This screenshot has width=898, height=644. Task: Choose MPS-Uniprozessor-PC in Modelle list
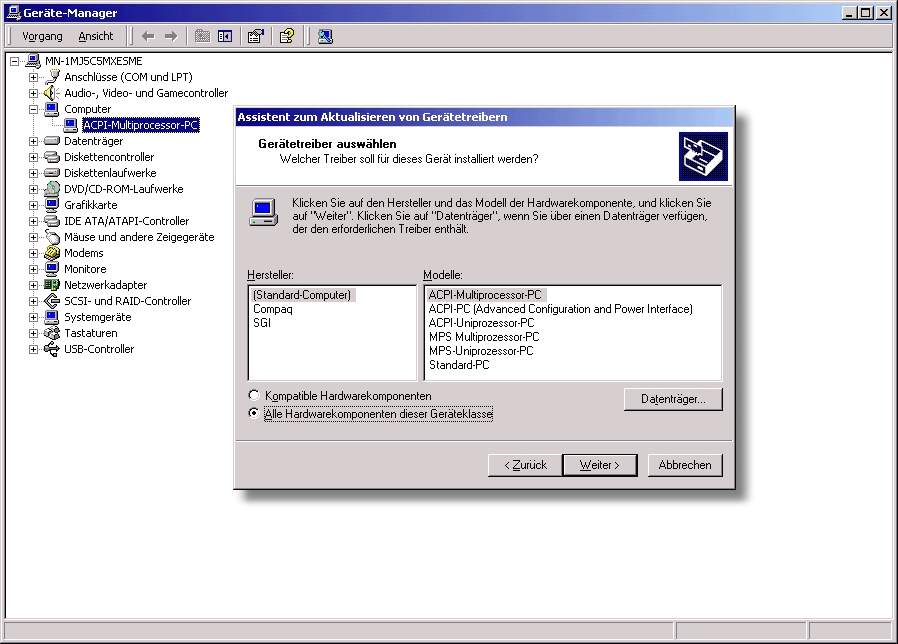tap(481, 351)
